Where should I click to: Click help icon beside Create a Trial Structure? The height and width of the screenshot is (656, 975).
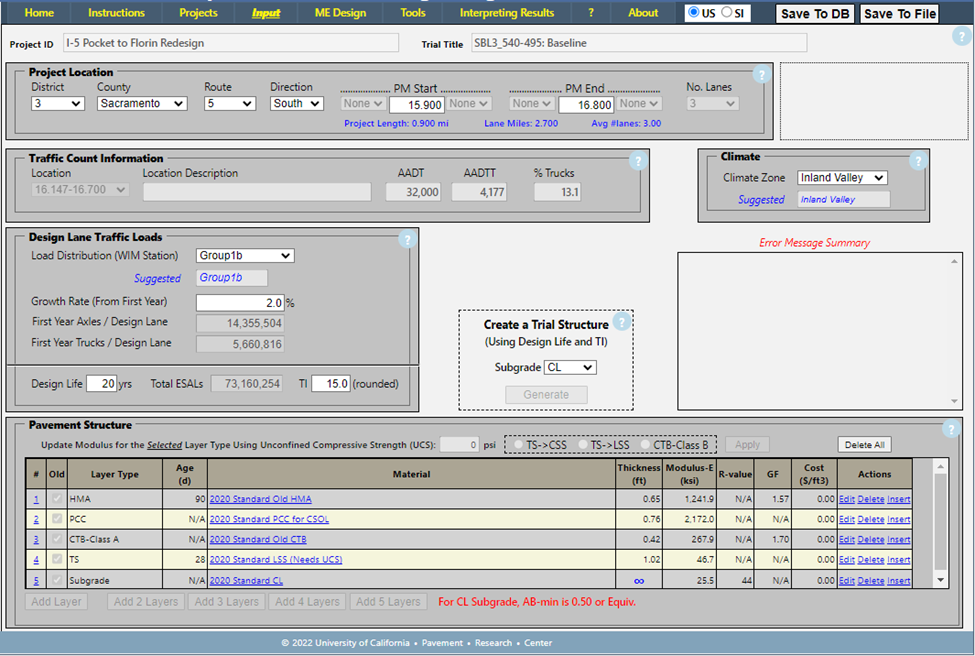point(621,322)
